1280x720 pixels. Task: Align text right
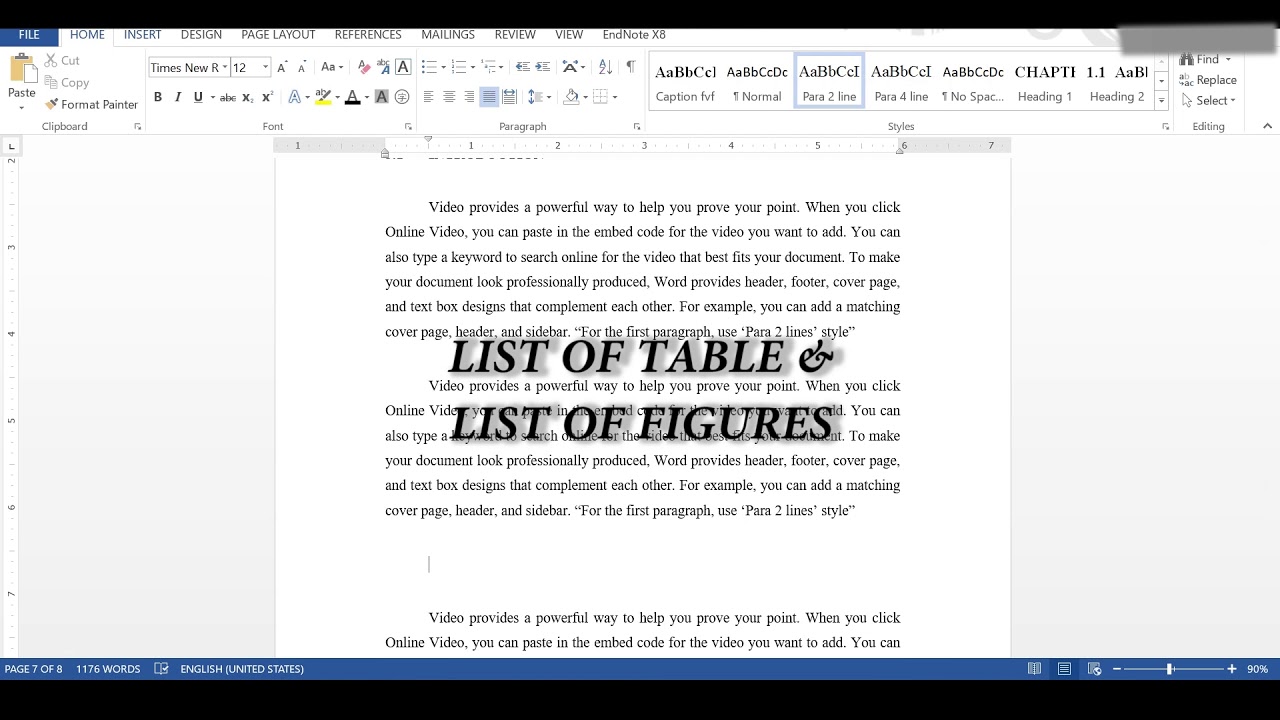pos(469,97)
